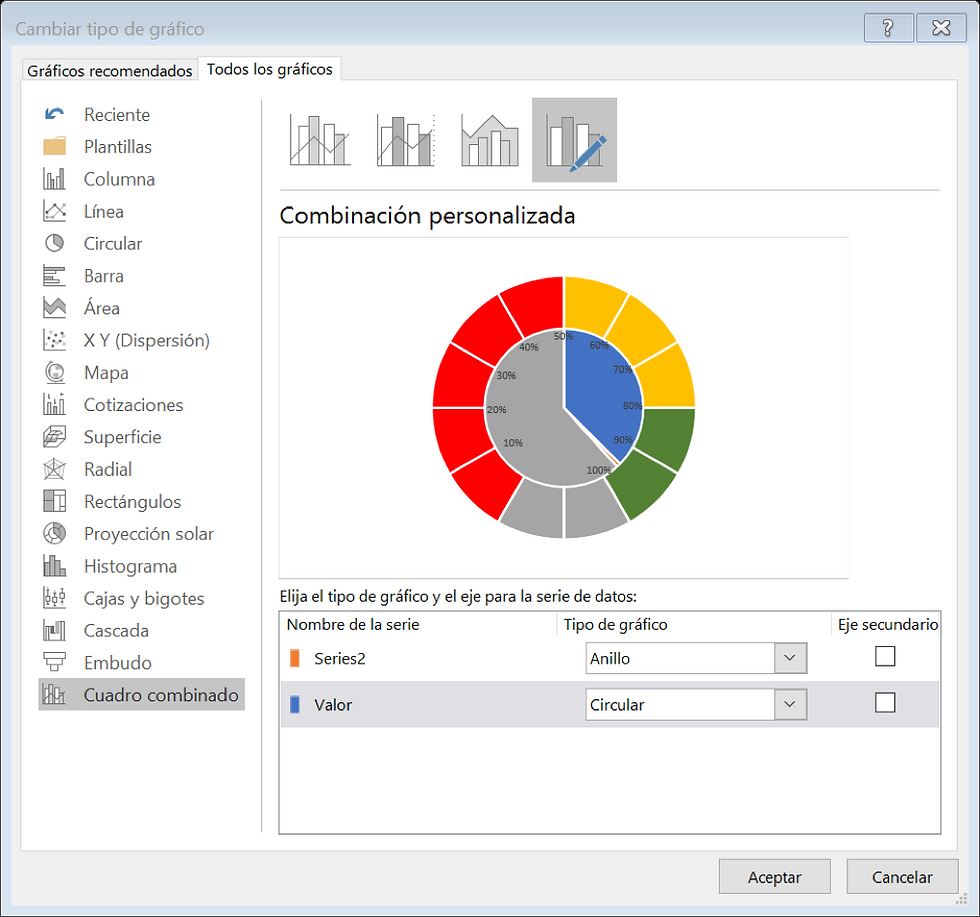Select the Histograma icon
Viewport: 980px width, 917px height.
tap(54, 566)
